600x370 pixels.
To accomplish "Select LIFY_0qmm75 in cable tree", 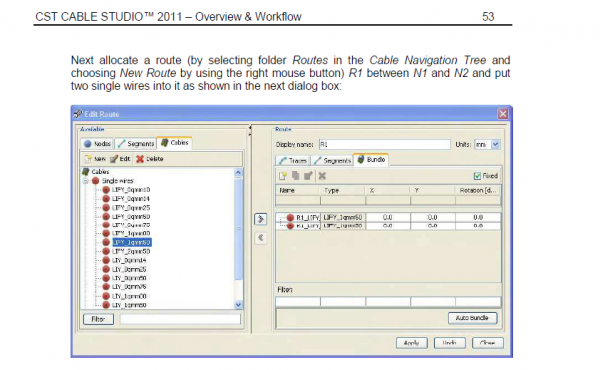I will coord(131,225).
